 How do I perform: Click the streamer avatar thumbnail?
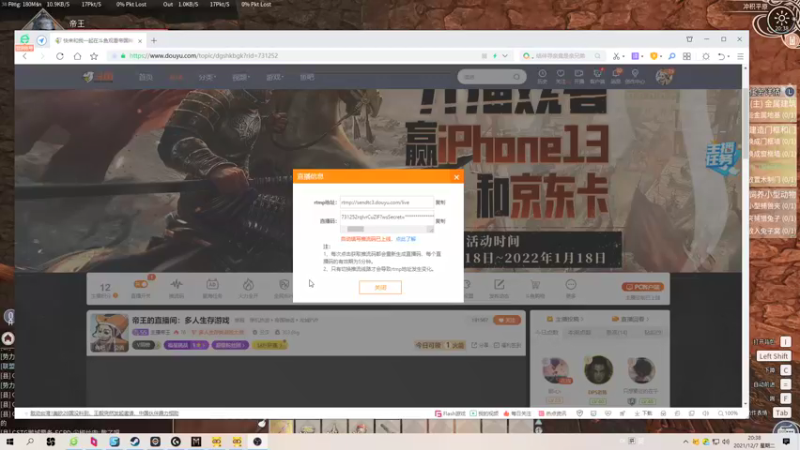[109, 333]
